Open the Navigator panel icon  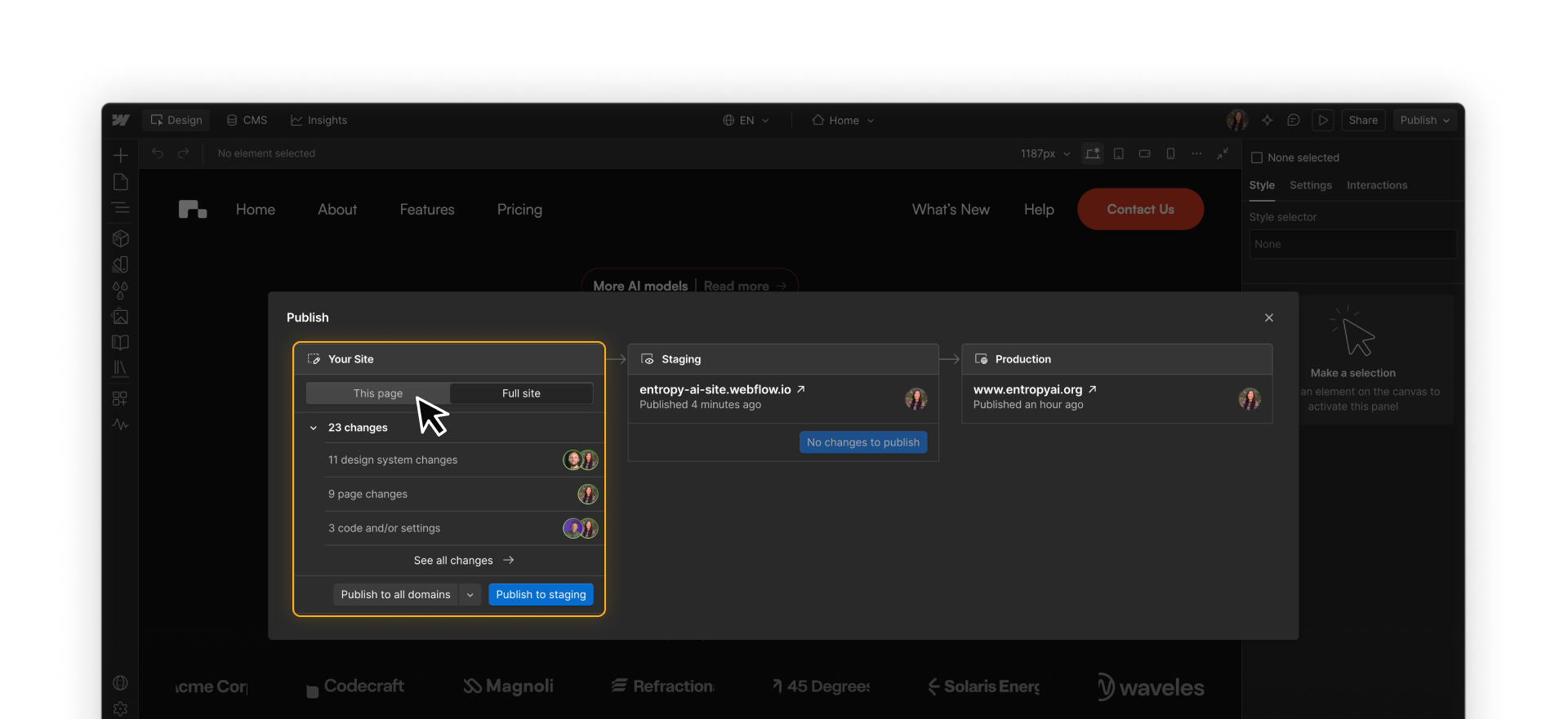121,208
